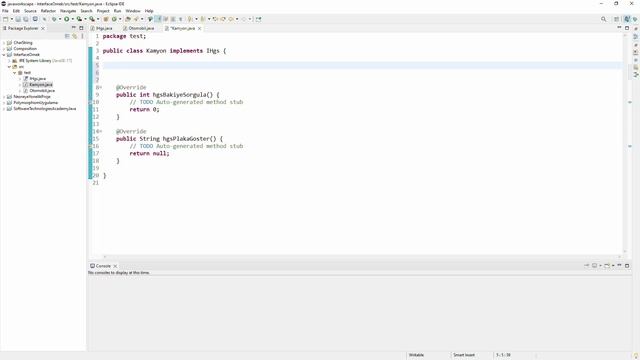This screenshot has height=360, width=640.
Task: Open the Source menu
Action: (30, 11)
